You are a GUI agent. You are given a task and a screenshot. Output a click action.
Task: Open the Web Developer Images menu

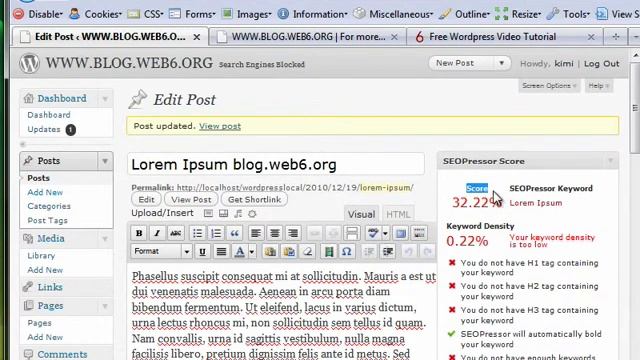point(247,14)
